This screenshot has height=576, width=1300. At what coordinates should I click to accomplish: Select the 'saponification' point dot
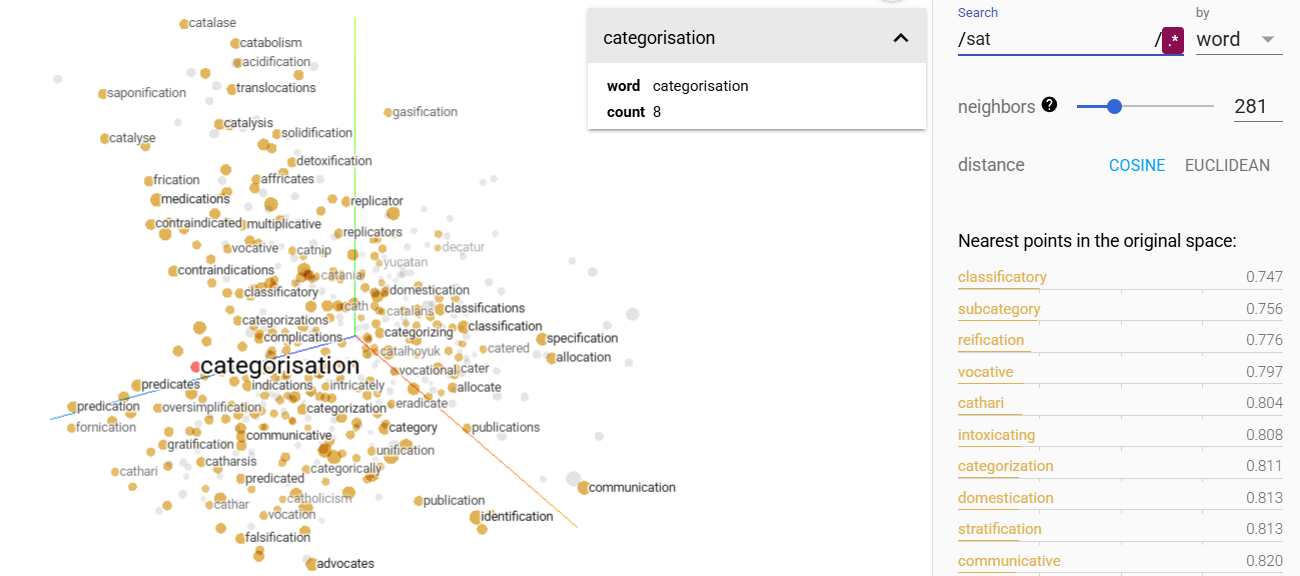[x=102, y=94]
